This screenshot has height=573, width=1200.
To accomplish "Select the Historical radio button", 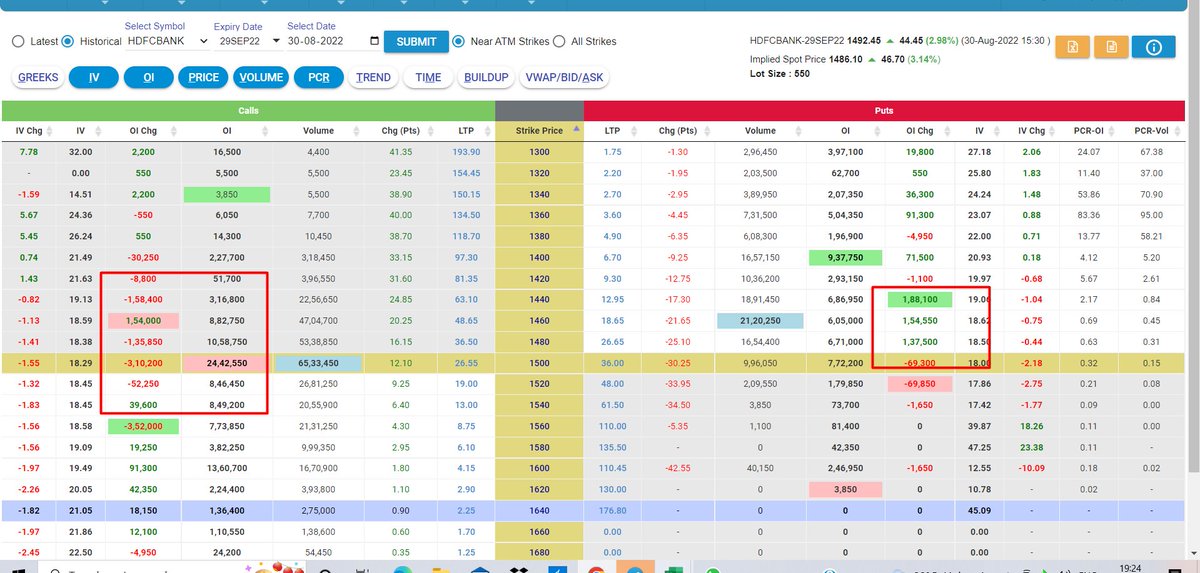I will [68, 42].
